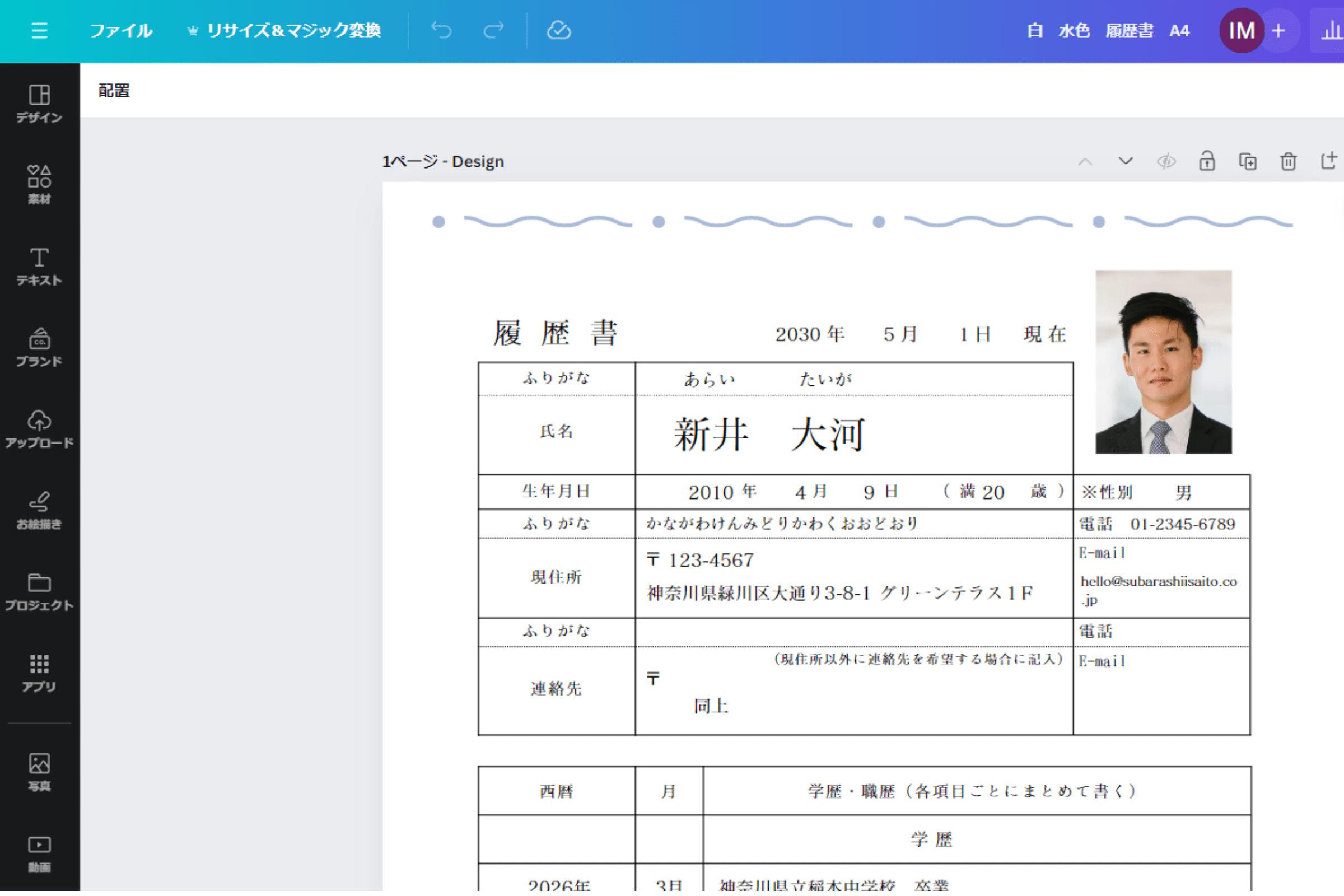Viewport: 1344px width, 896px height.
Task: Add collaborator with the plus button
Action: pyautogui.click(x=1278, y=30)
